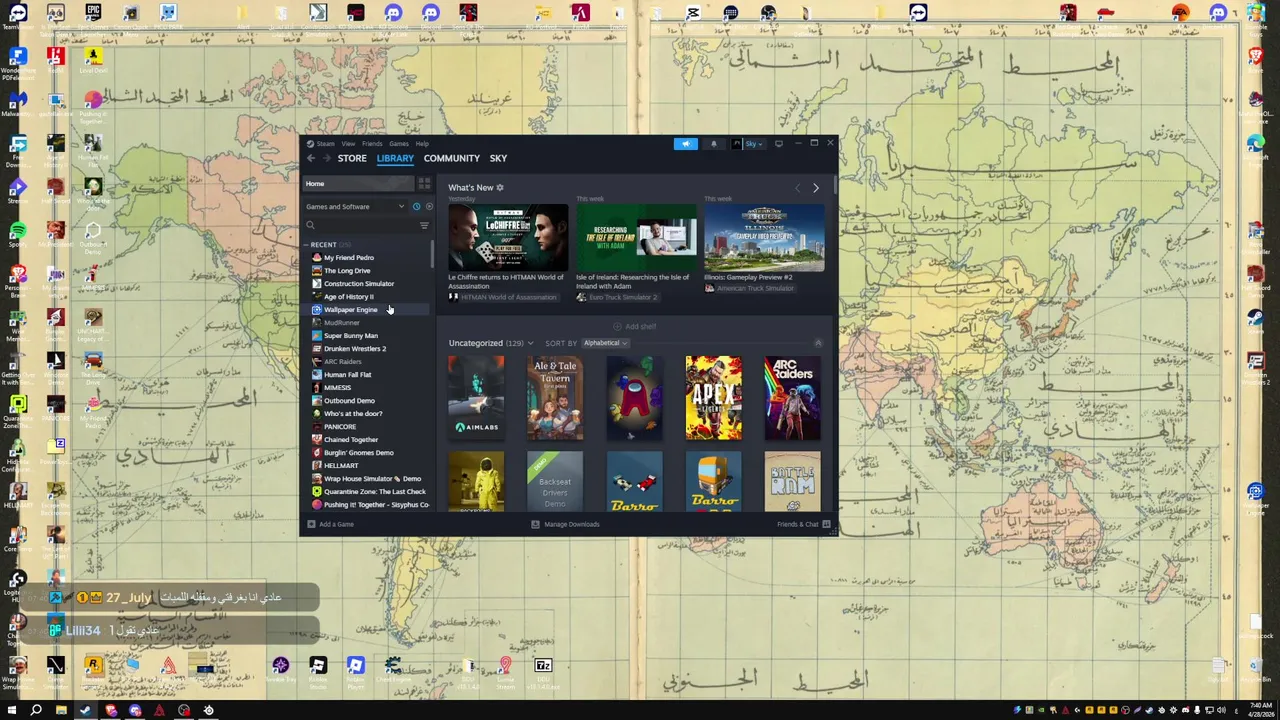Image resolution: width=1280 pixels, height=720 pixels.
Task: Switch Steam to Big Picture mode
Action: [779, 144]
